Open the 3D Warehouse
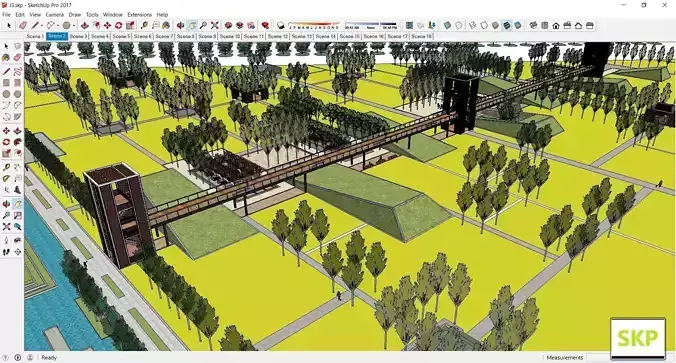The image size is (676, 363). (x=228, y=25)
